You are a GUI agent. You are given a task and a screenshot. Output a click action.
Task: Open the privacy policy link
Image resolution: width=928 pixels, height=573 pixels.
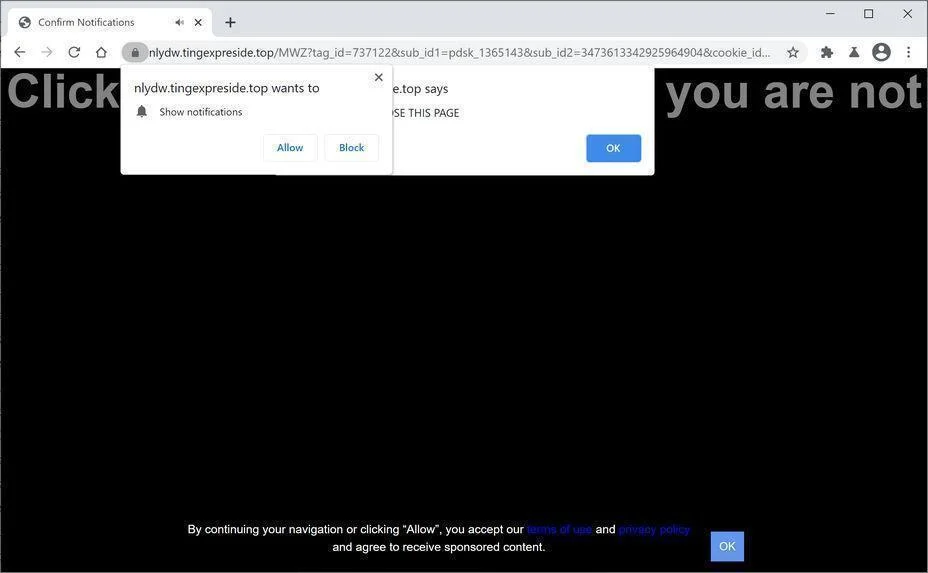tap(654, 529)
